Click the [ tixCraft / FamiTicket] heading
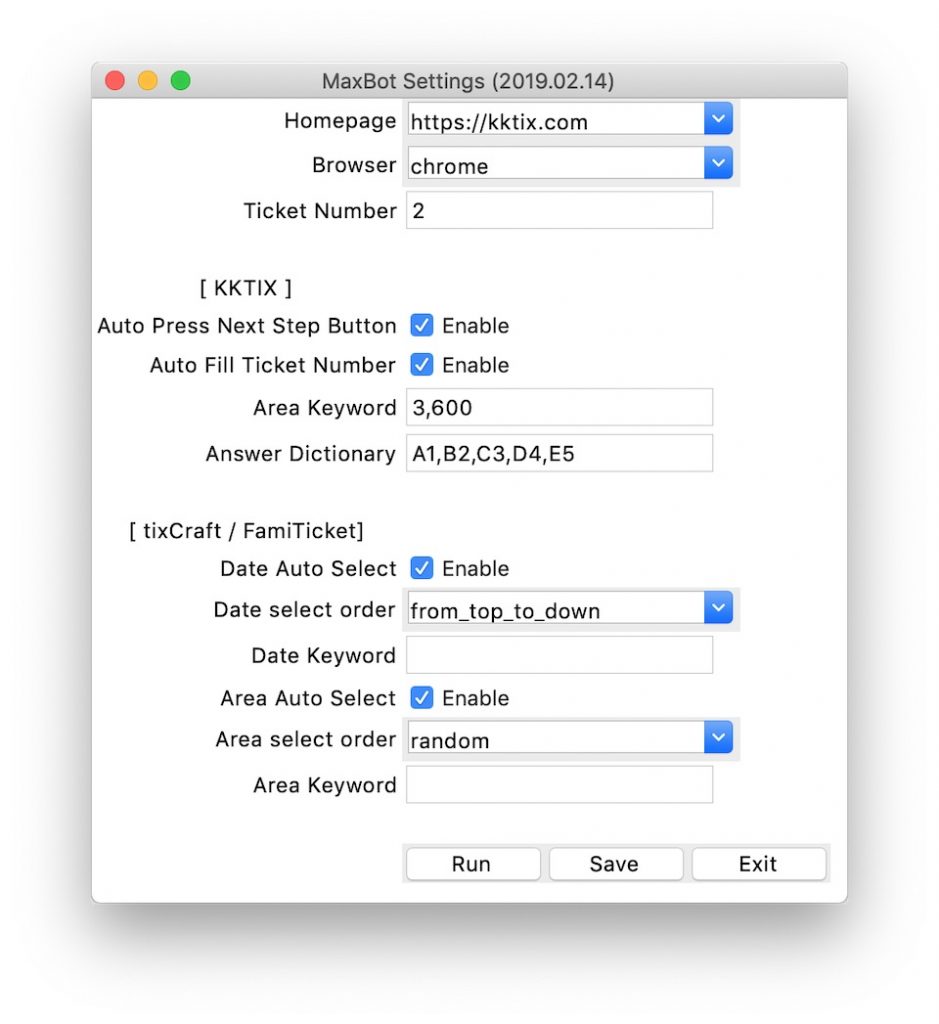Screen dimensions: 939x1024 point(246,531)
